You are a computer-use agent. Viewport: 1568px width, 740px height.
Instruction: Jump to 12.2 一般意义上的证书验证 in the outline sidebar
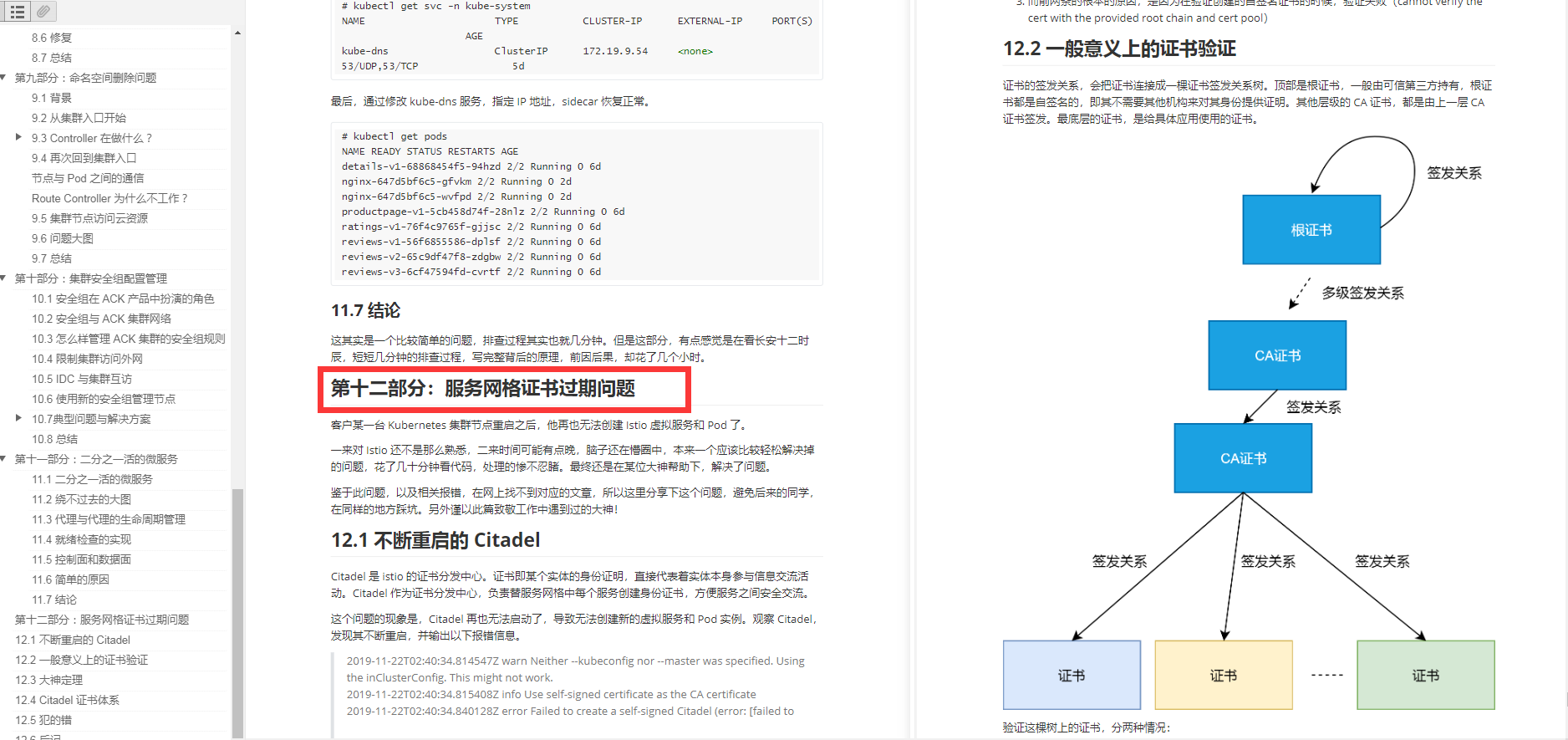(x=82, y=660)
